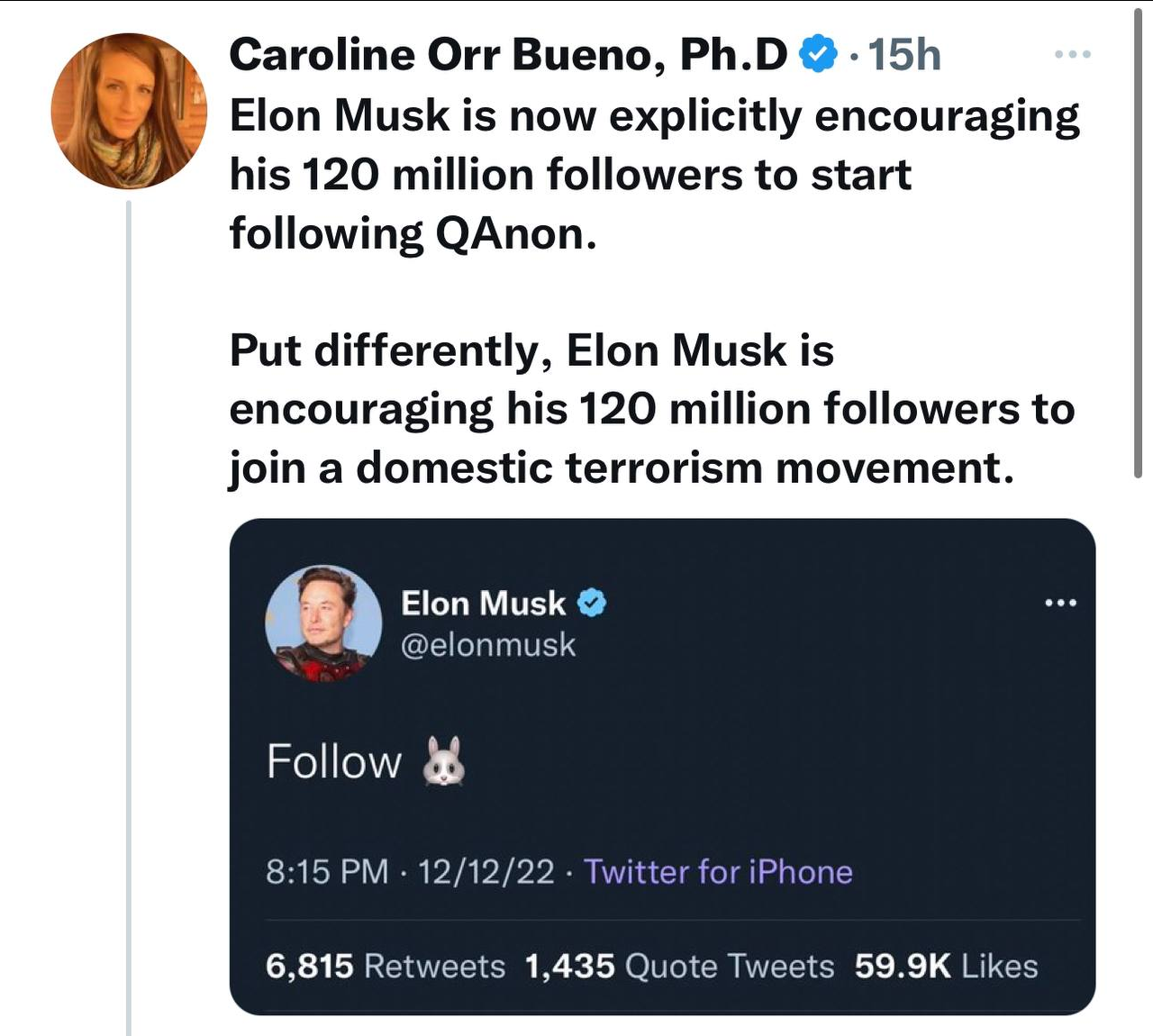Open Caroline Orr Bueno's profile picture
The height and width of the screenshot is (1036, 1153).
pos(129,111)
